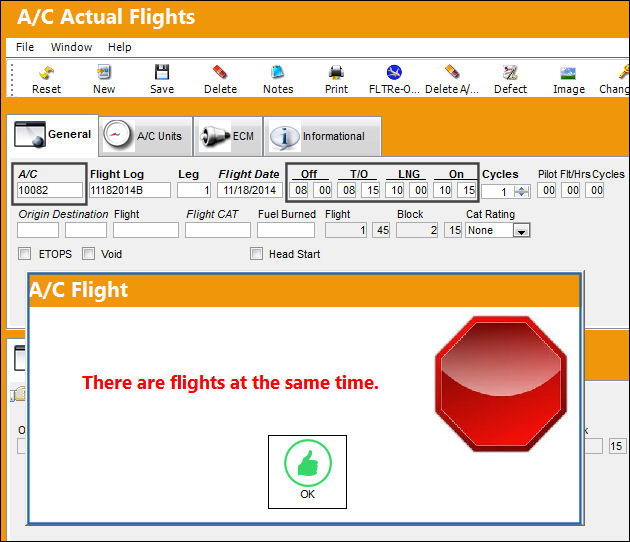Viewport: 630px width, 542px height.
Task: Switch to the Informational tab
Action: coord(323,136)
